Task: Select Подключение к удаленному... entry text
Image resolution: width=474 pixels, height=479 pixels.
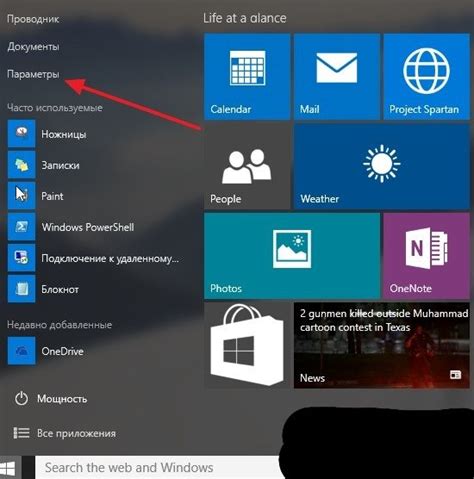Action: [x=110, y=258]
